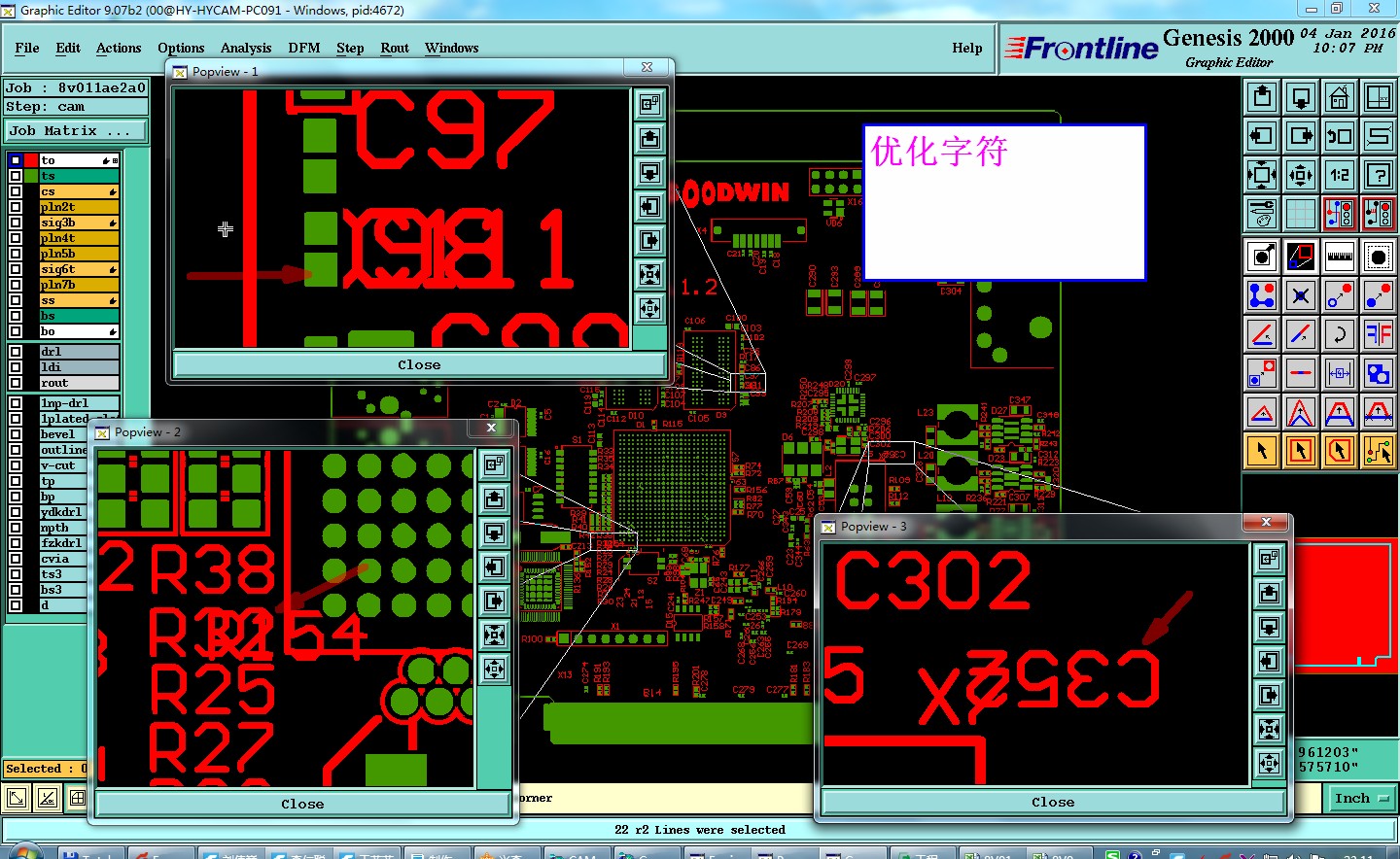1400x859 pixels.
Task: Click the Home view house icon
Action: 1340,97
